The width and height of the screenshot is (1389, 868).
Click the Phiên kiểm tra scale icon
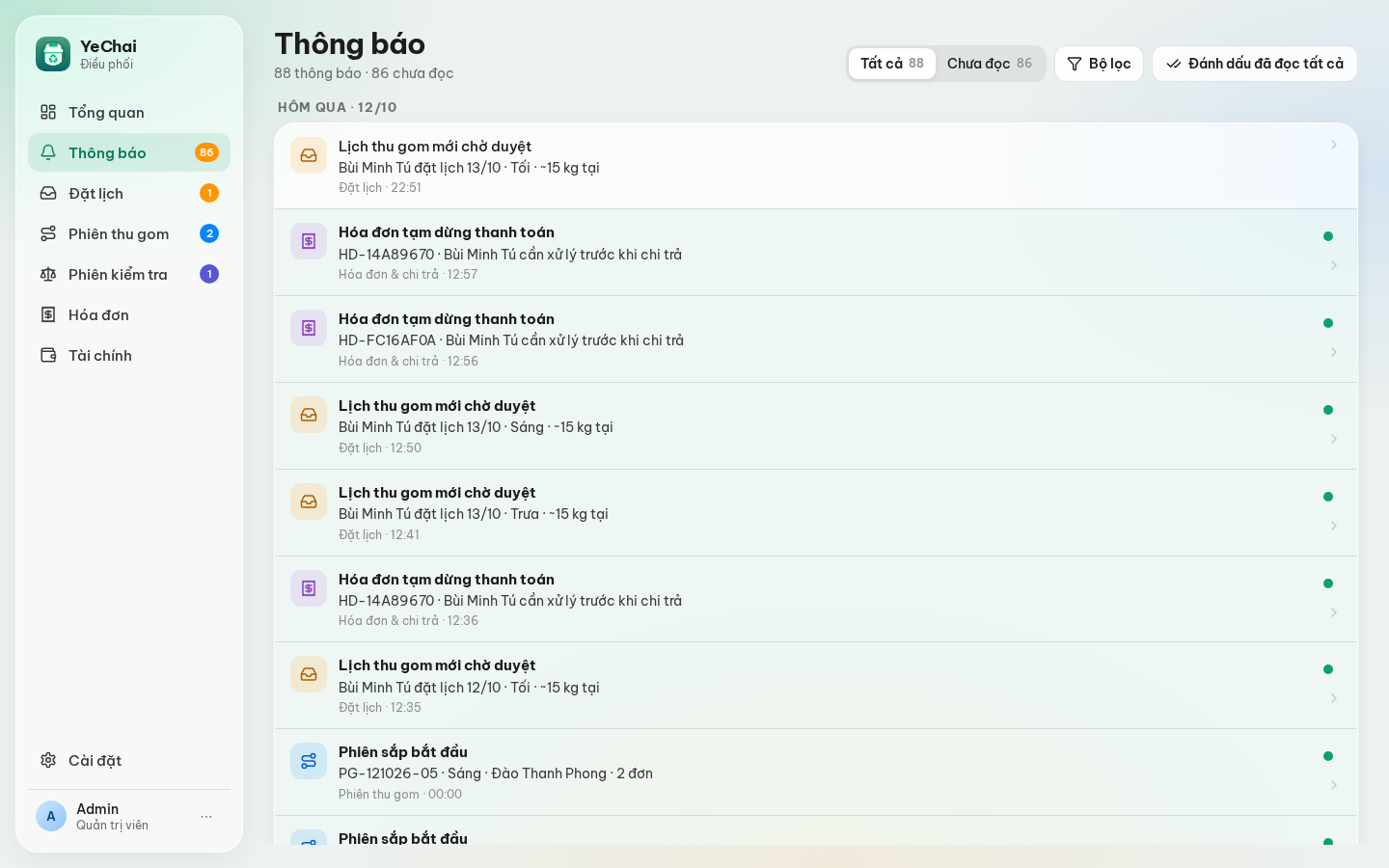pyautogui.click(x=48, y=274)
